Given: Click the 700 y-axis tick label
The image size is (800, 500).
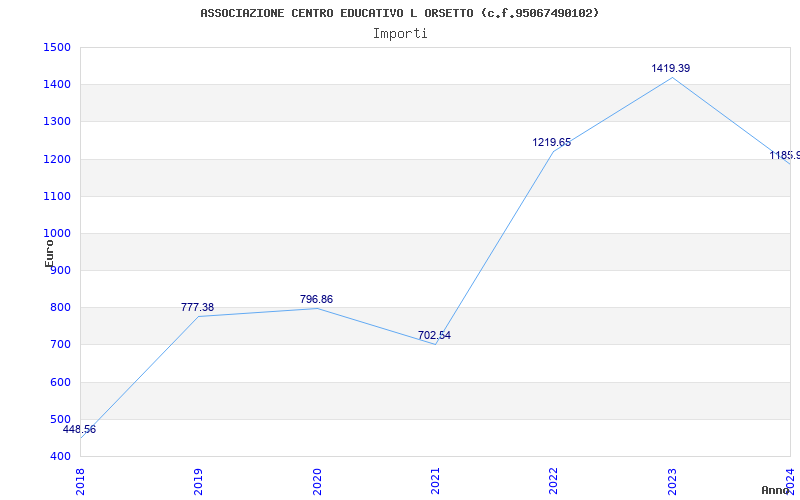Looking at the screenshot, I should (60, 345).
